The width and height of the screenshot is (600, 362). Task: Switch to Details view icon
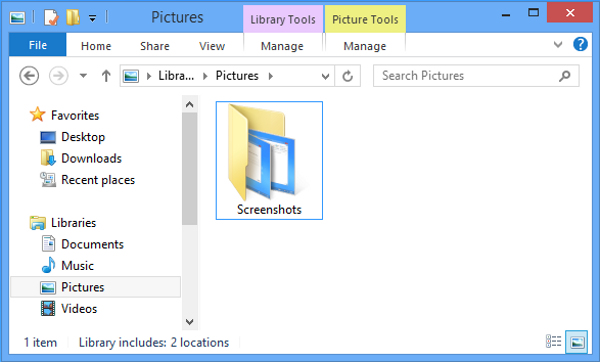(x=553, y=341)
